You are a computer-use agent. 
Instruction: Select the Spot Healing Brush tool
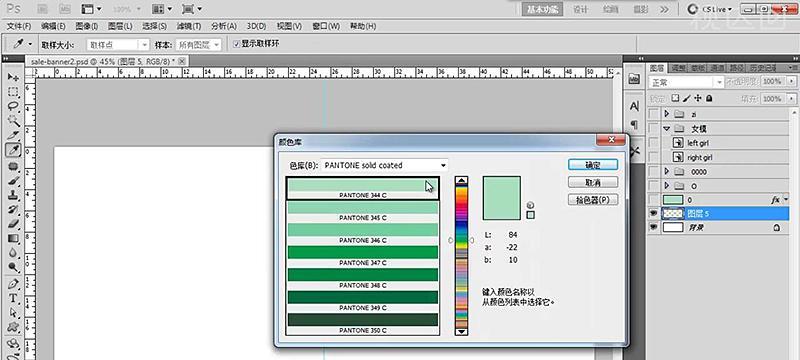(13, 166)
